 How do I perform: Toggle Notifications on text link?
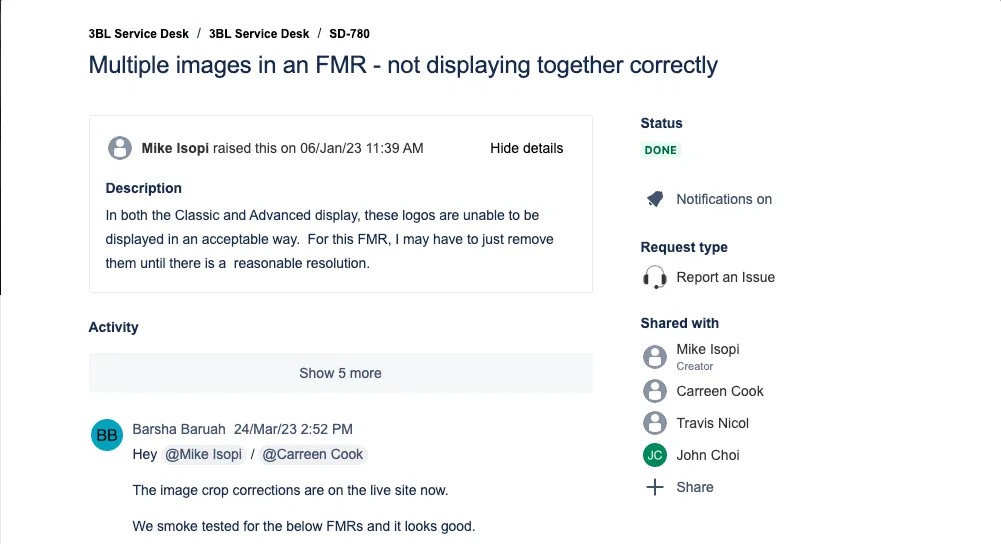pos(724,199)
